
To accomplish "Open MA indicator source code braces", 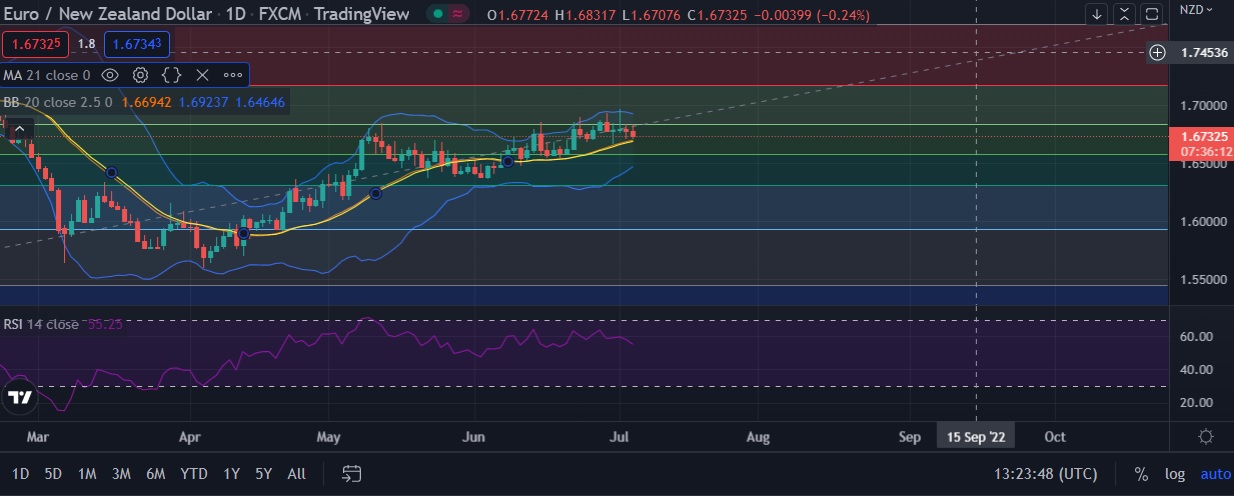I will pos(171,75).
